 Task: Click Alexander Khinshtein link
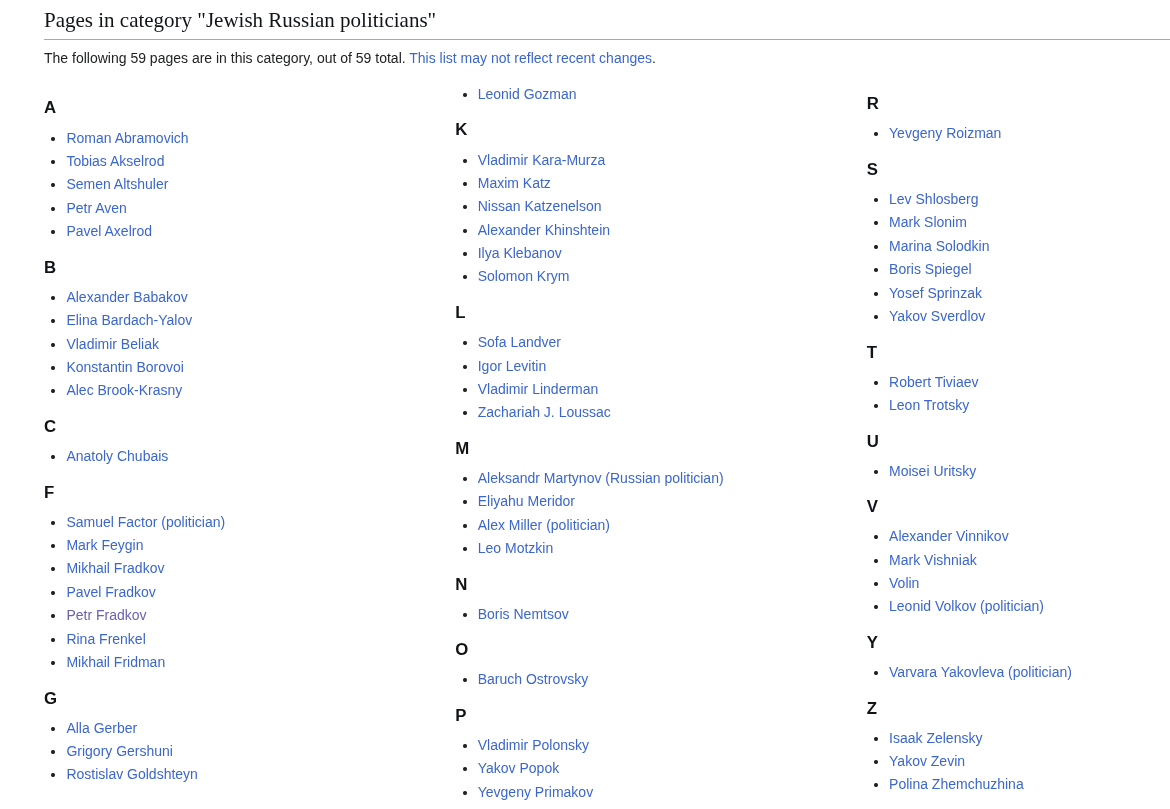pos(543,231)
